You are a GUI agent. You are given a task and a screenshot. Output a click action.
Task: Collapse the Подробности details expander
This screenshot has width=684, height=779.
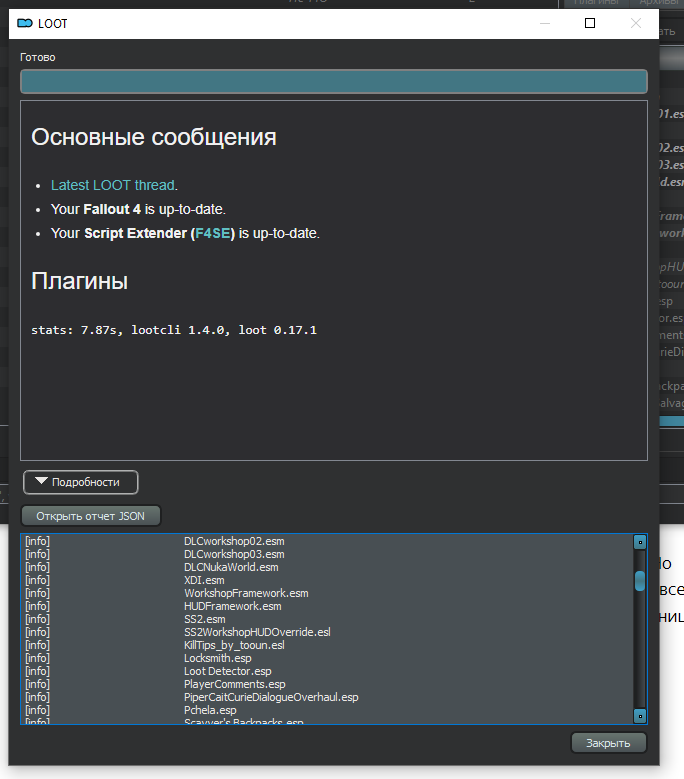pyautogui.click(x=80, y=482)
